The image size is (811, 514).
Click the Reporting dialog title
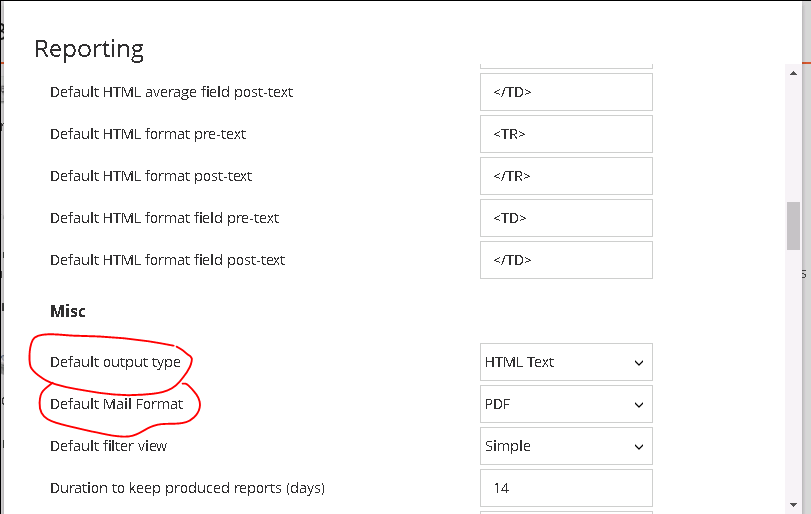pyautogui.click(x=89, y=49)
